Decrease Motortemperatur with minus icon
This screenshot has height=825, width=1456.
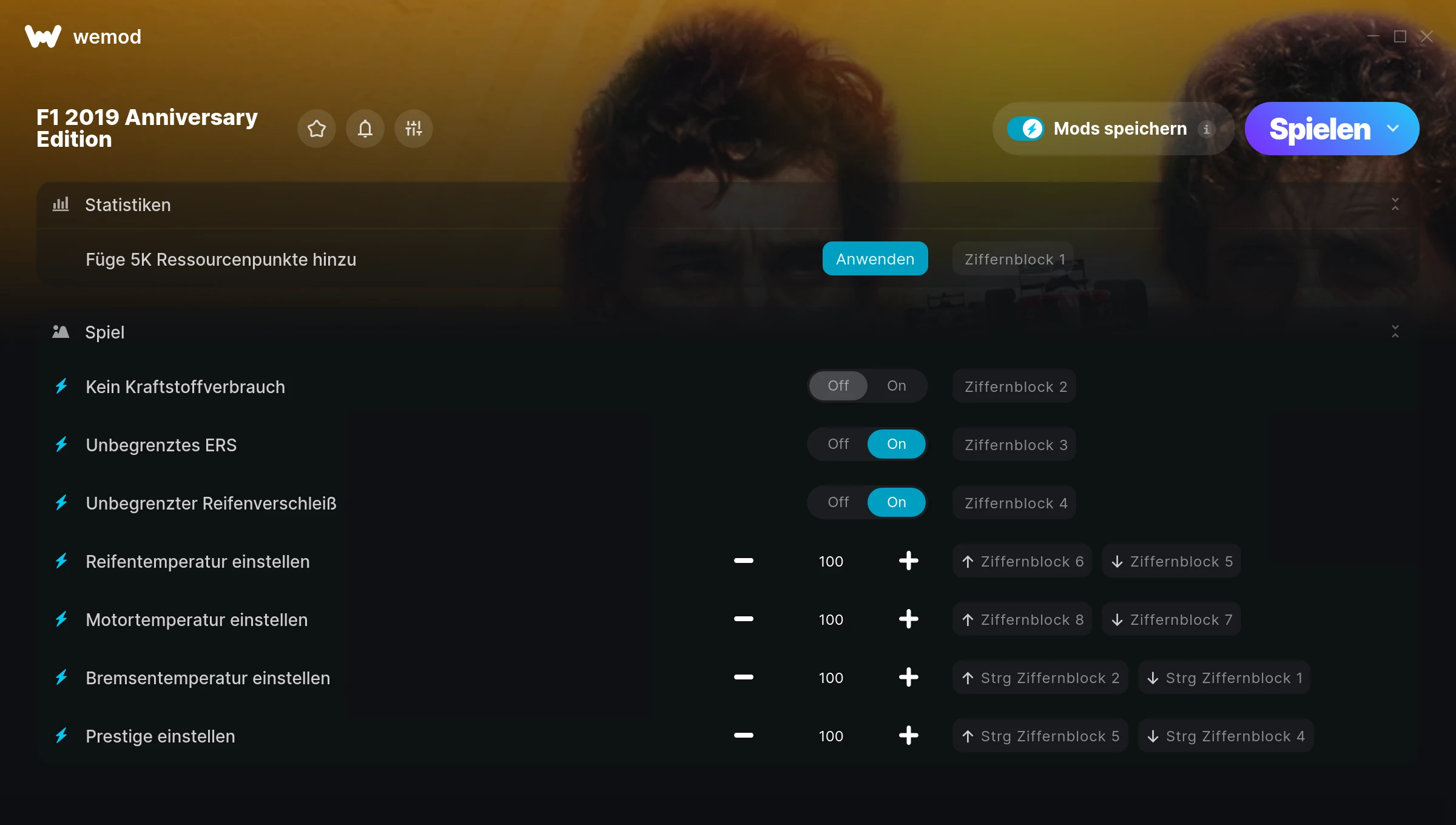pos(743,619)
